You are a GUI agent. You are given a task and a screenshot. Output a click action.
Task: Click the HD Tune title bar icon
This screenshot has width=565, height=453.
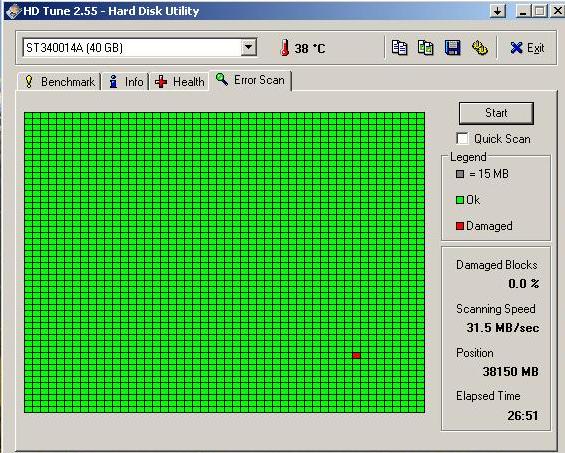click(13, 11)
